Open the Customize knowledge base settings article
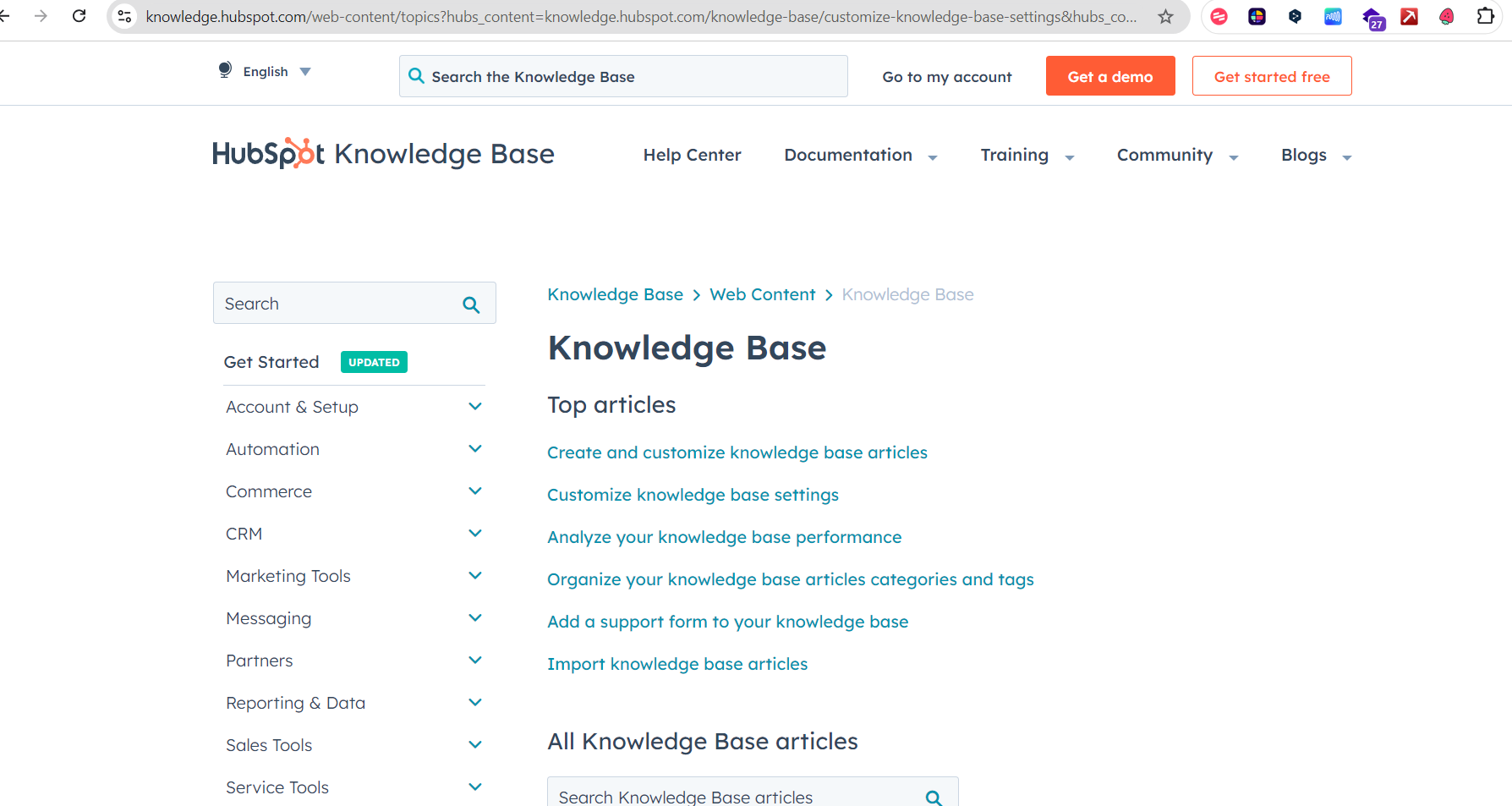Viewport: 1512px width, 806px height. (693, 494)
